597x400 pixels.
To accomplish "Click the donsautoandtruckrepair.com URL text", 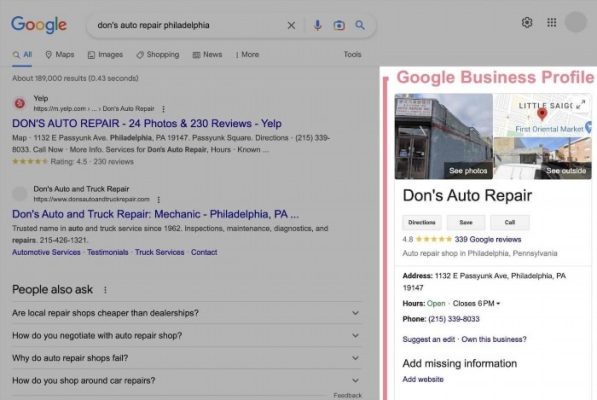I will click(91, 199).
